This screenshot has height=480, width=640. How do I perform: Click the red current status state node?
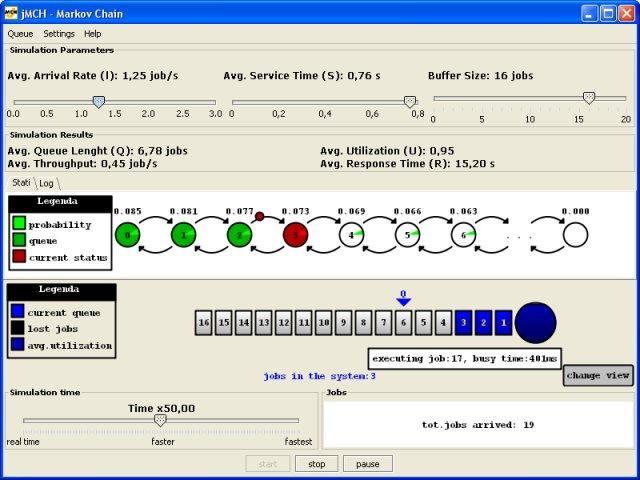[x=295, y=235]
